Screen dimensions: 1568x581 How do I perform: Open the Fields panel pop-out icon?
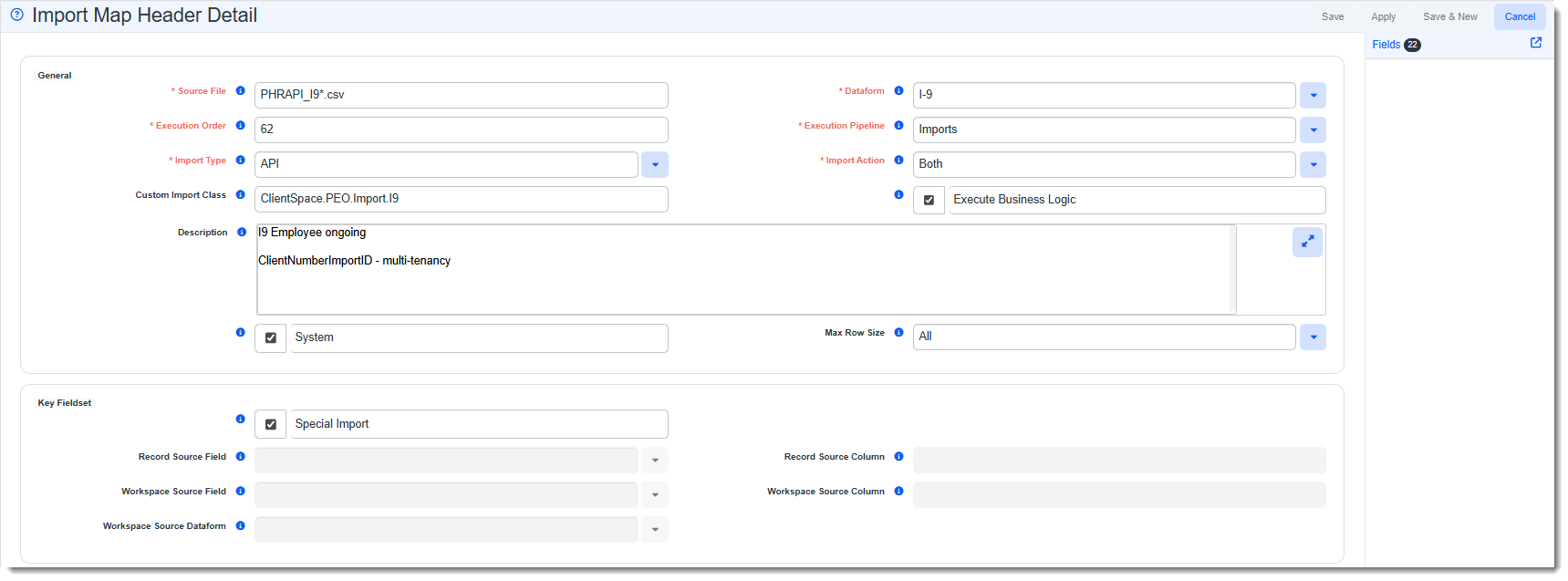pyautogui.click(x=1535, y=43)
